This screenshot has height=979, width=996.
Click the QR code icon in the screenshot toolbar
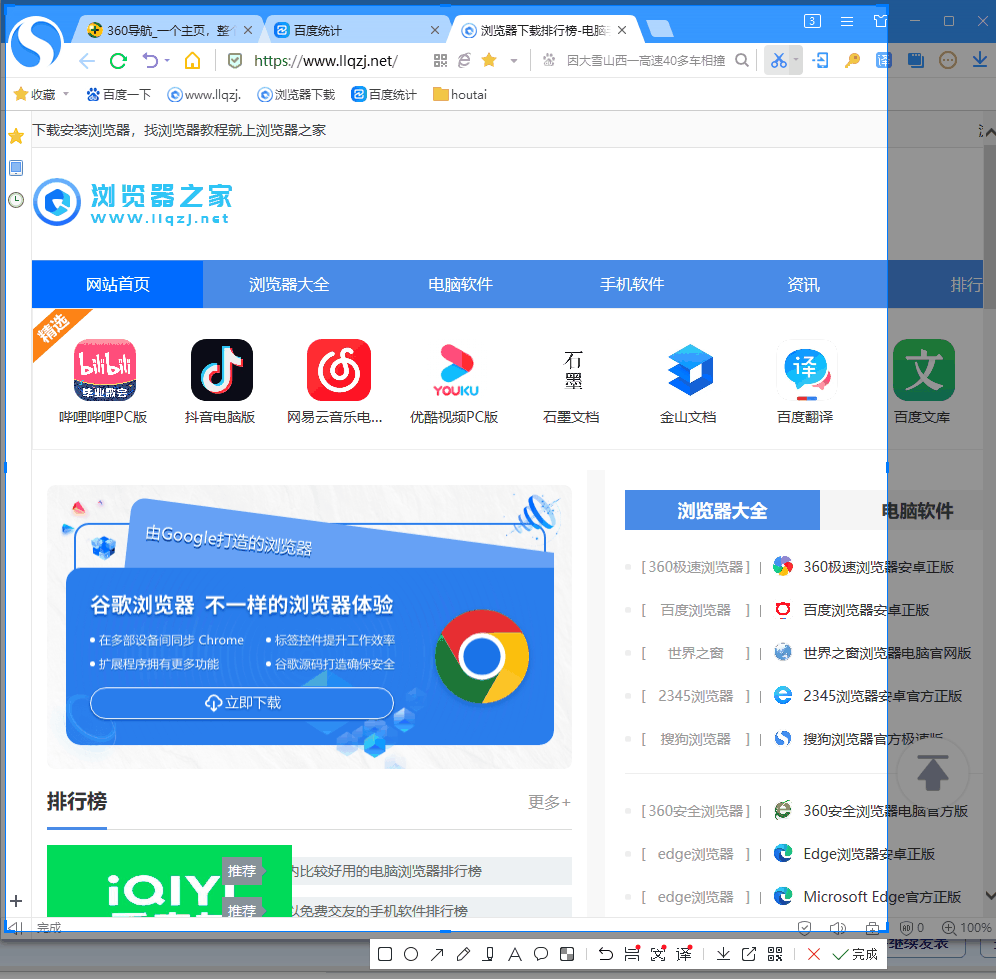click(776, 953)
